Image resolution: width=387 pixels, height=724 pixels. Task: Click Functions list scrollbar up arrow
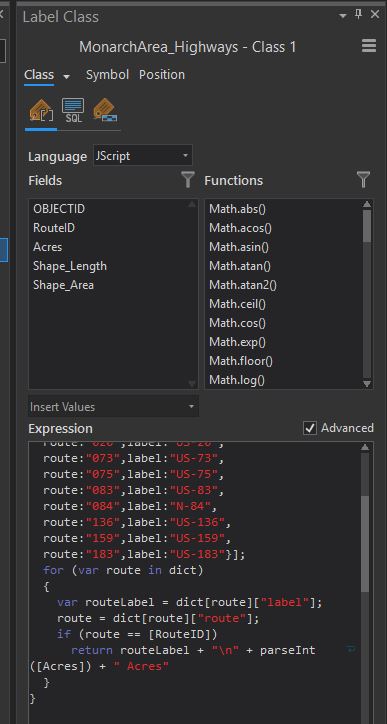(x=367, y=204)
